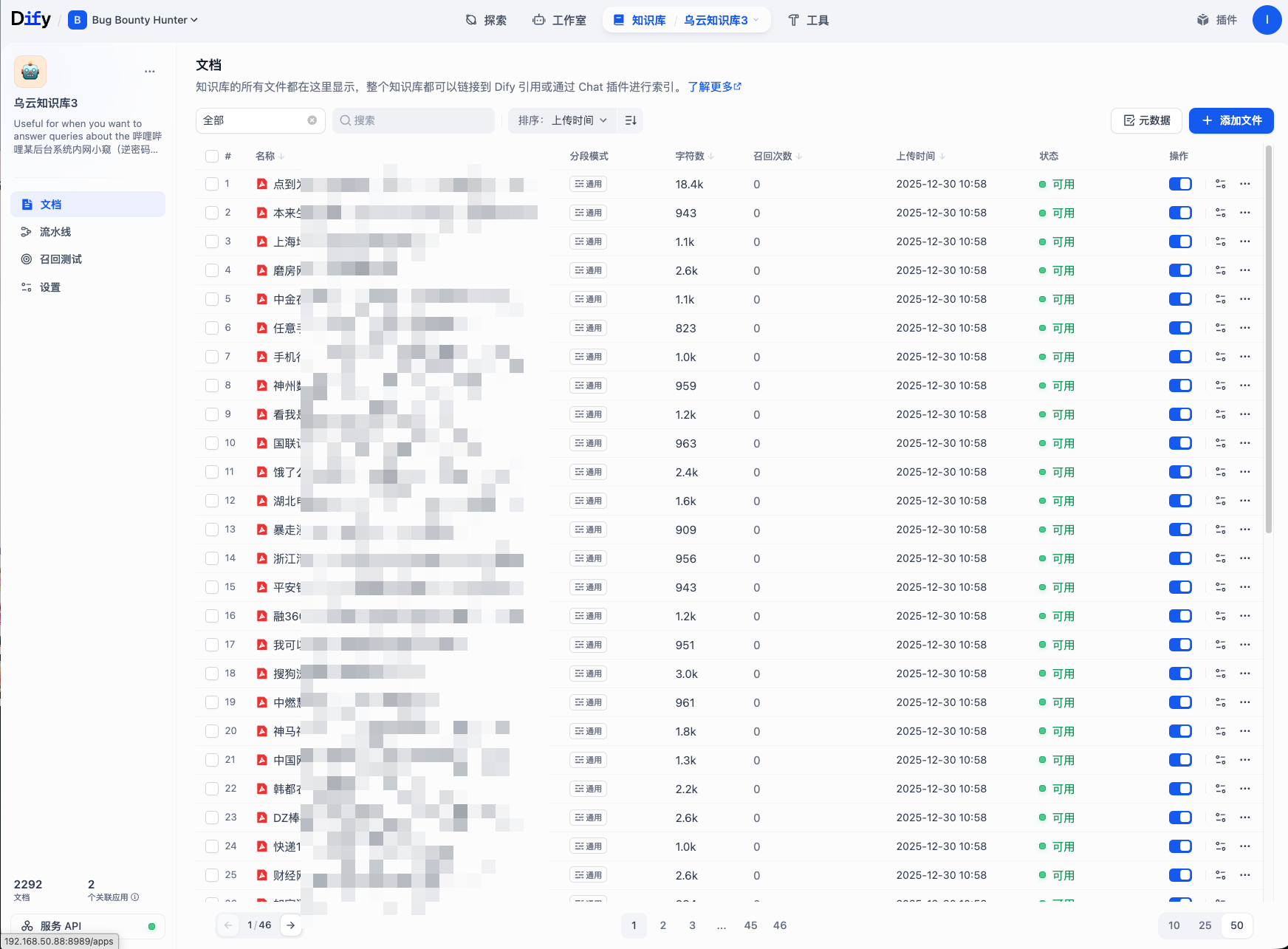
Task: Open row 1 metadata settings icon
Action: [x=1220, y=184]
